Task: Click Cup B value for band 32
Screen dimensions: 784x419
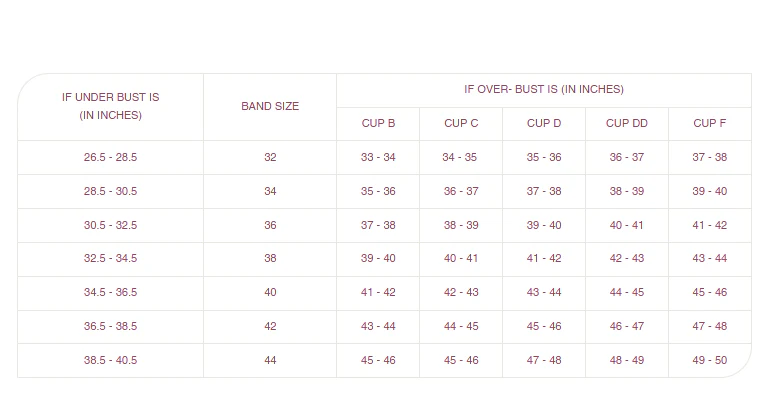Action: pos(378,158)
